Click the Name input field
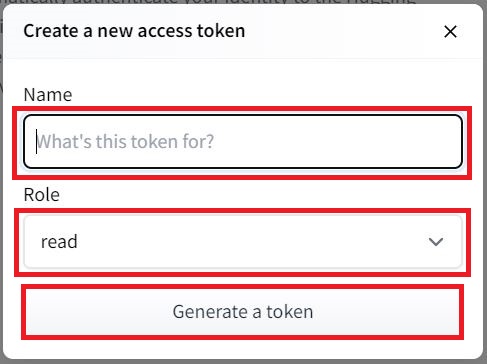487x364 pixels. click(x=243, y=141)
